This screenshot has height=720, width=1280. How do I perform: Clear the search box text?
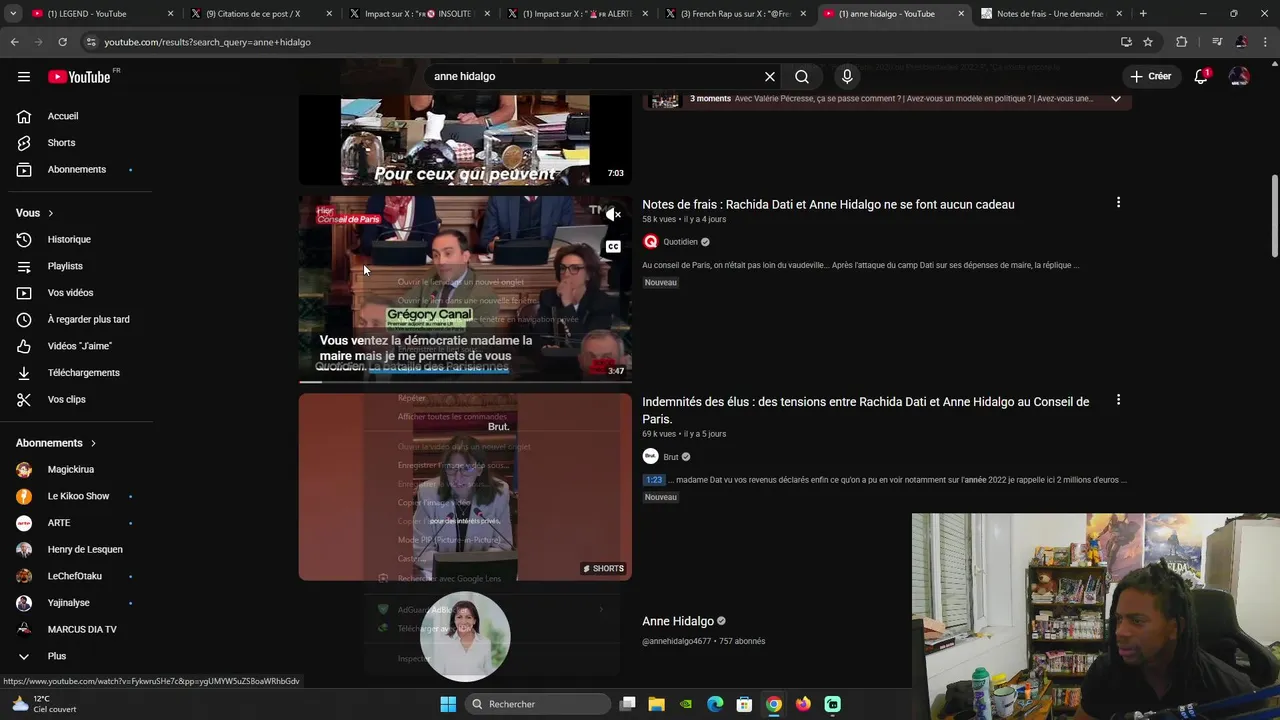(x=770, y=77)
